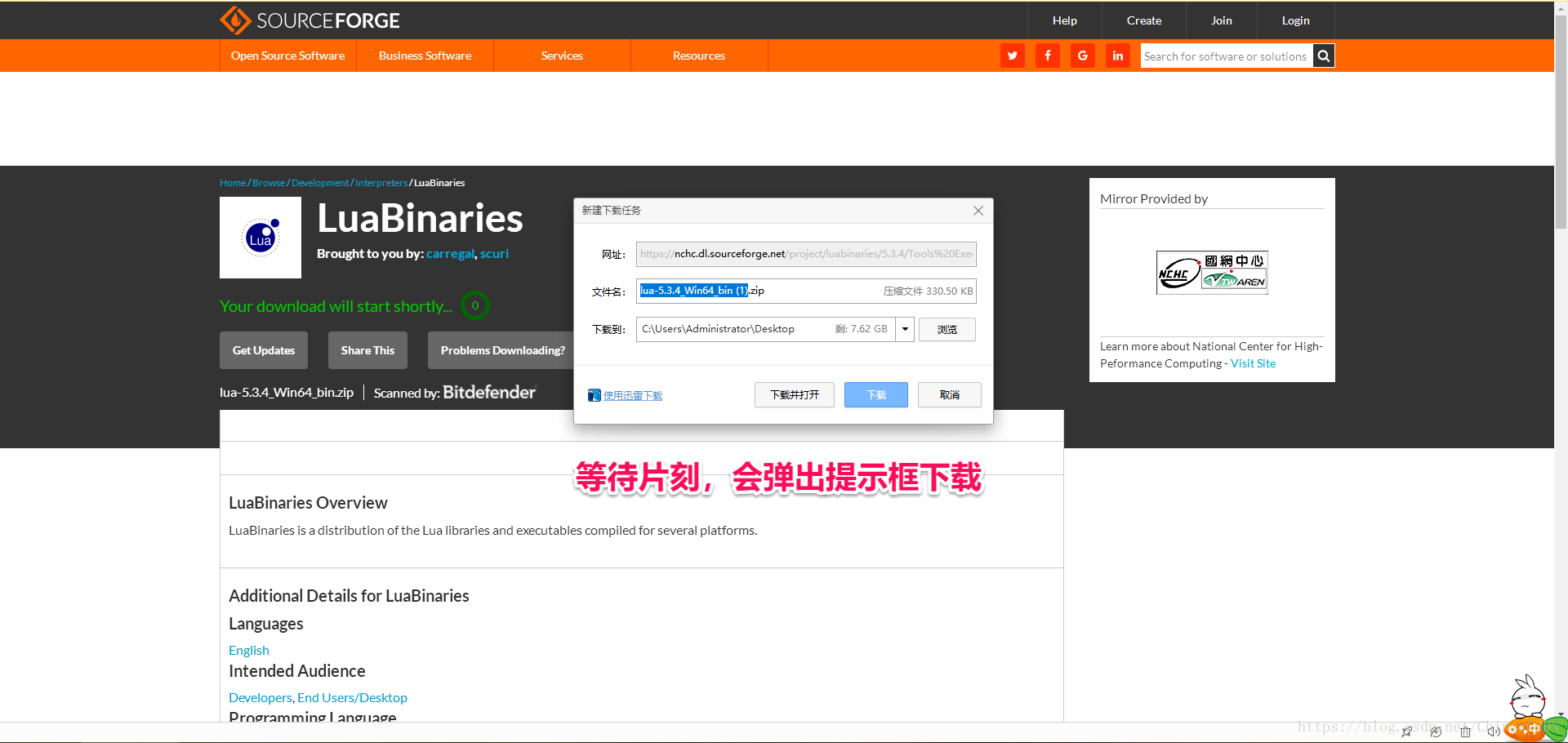
Task: Click the Share This button
Action: (367, 350)
